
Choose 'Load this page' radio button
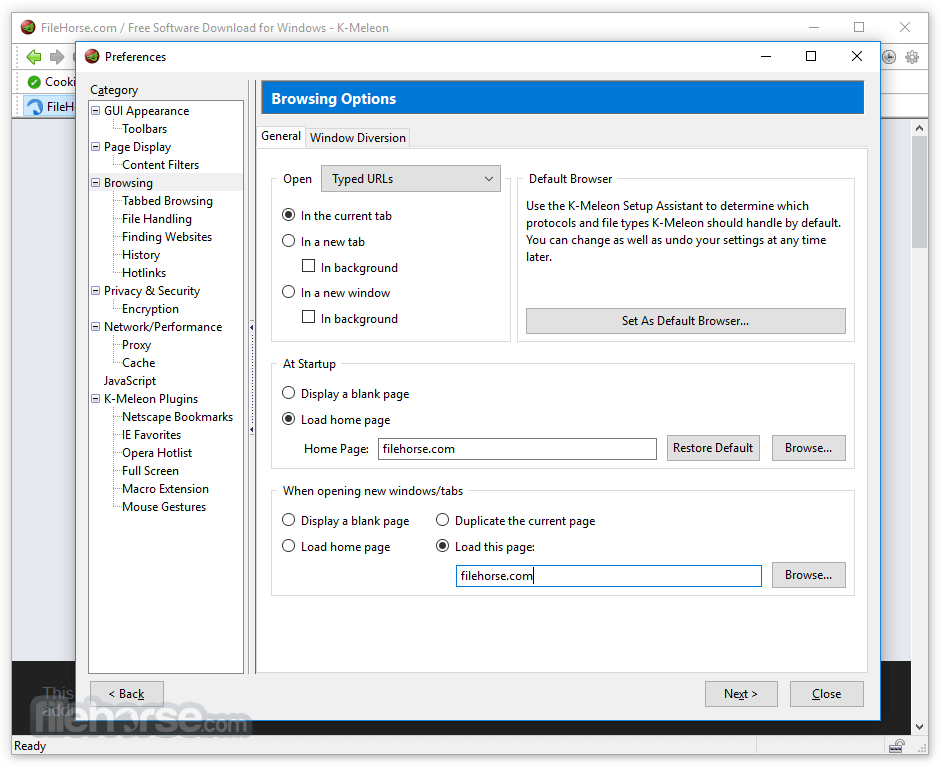443,545
